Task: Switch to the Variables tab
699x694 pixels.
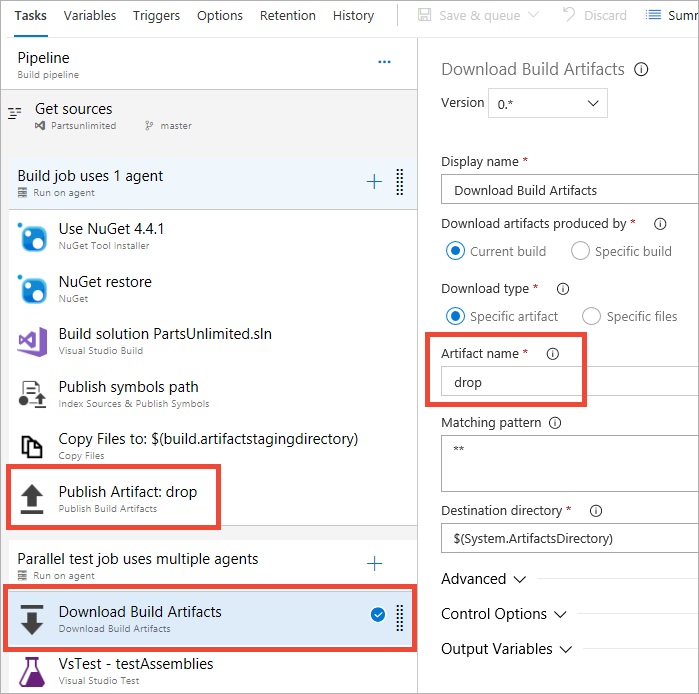Action: [90, 15]
